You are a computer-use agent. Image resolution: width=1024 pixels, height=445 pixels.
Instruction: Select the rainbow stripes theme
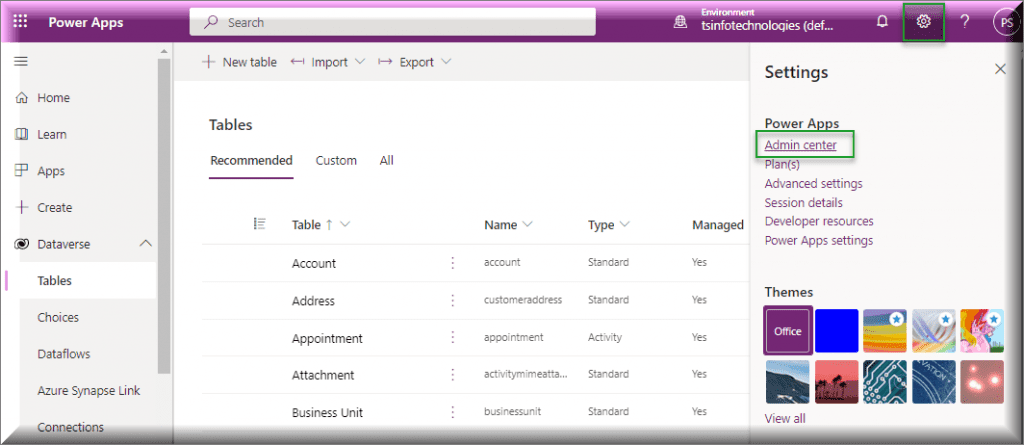tap(885, 331)
